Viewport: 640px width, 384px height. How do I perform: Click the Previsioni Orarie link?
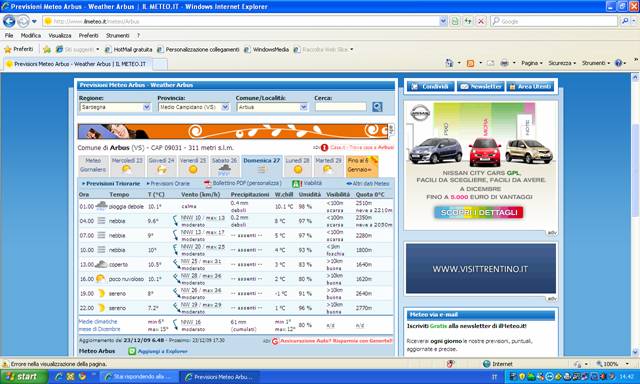tap(168, 184)
